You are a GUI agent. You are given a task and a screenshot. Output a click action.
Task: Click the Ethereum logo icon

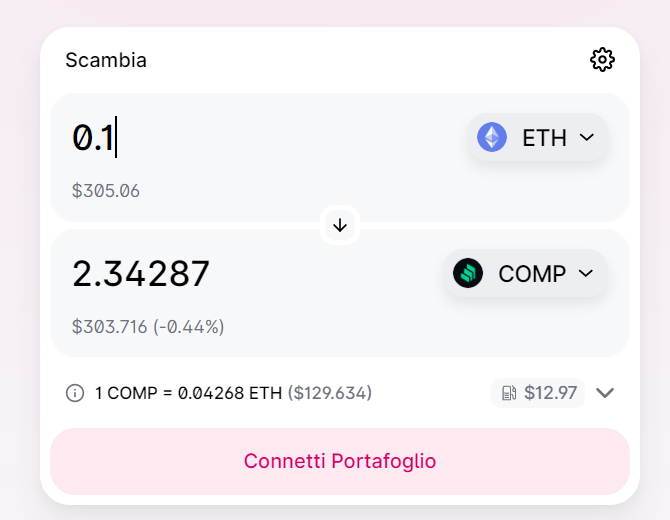[492, 137]
